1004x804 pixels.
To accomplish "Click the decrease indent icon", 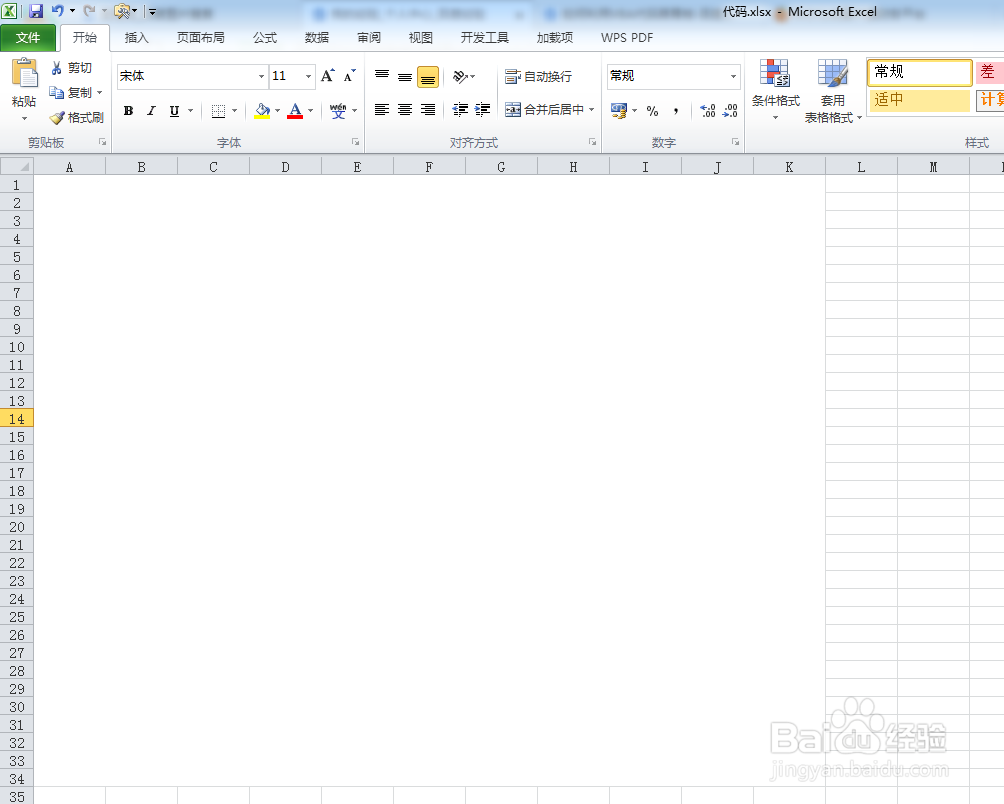I will coord(460,110).
